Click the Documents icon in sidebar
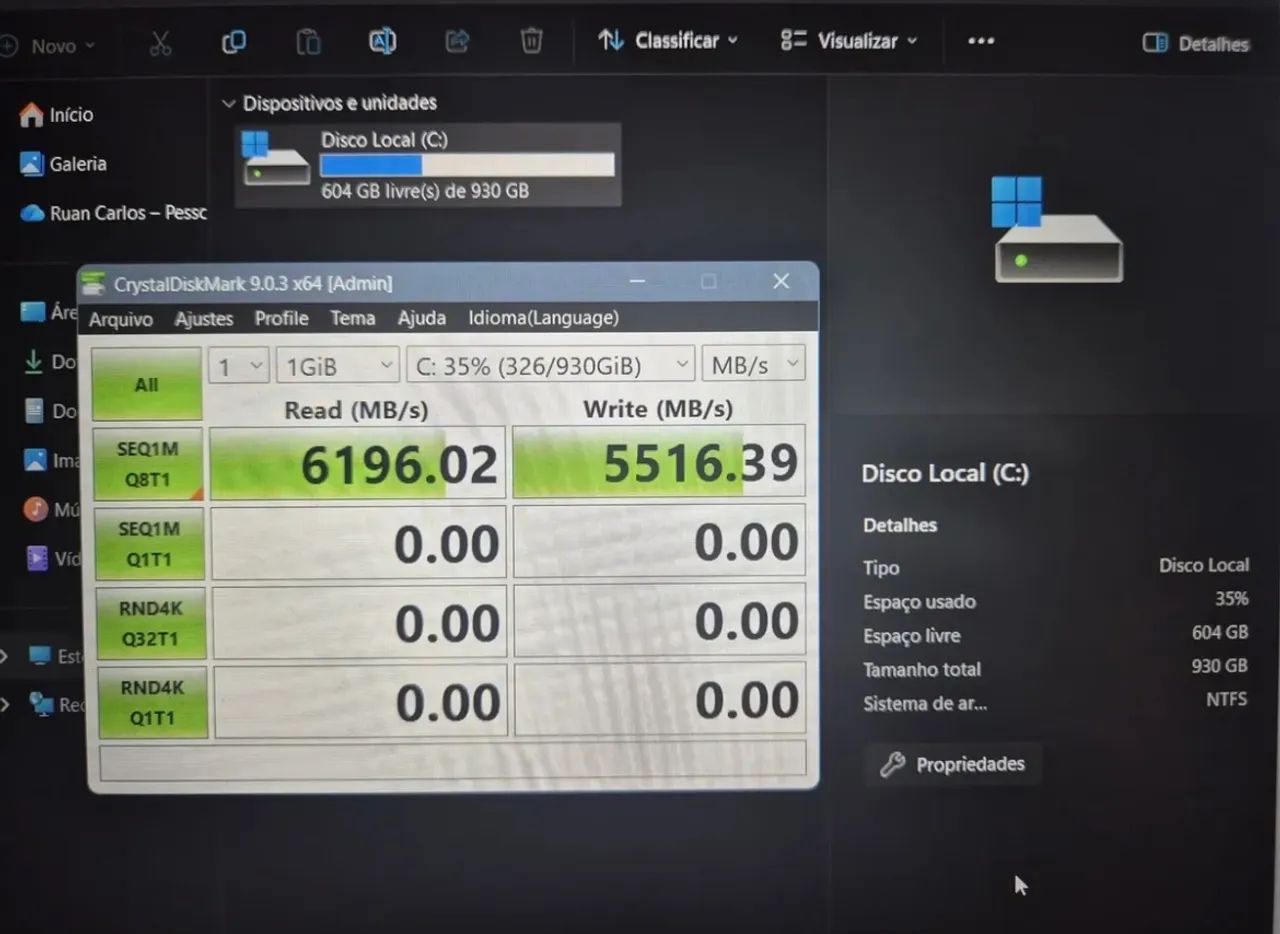Screen dimensions: 1280x934 pos(35,411)
